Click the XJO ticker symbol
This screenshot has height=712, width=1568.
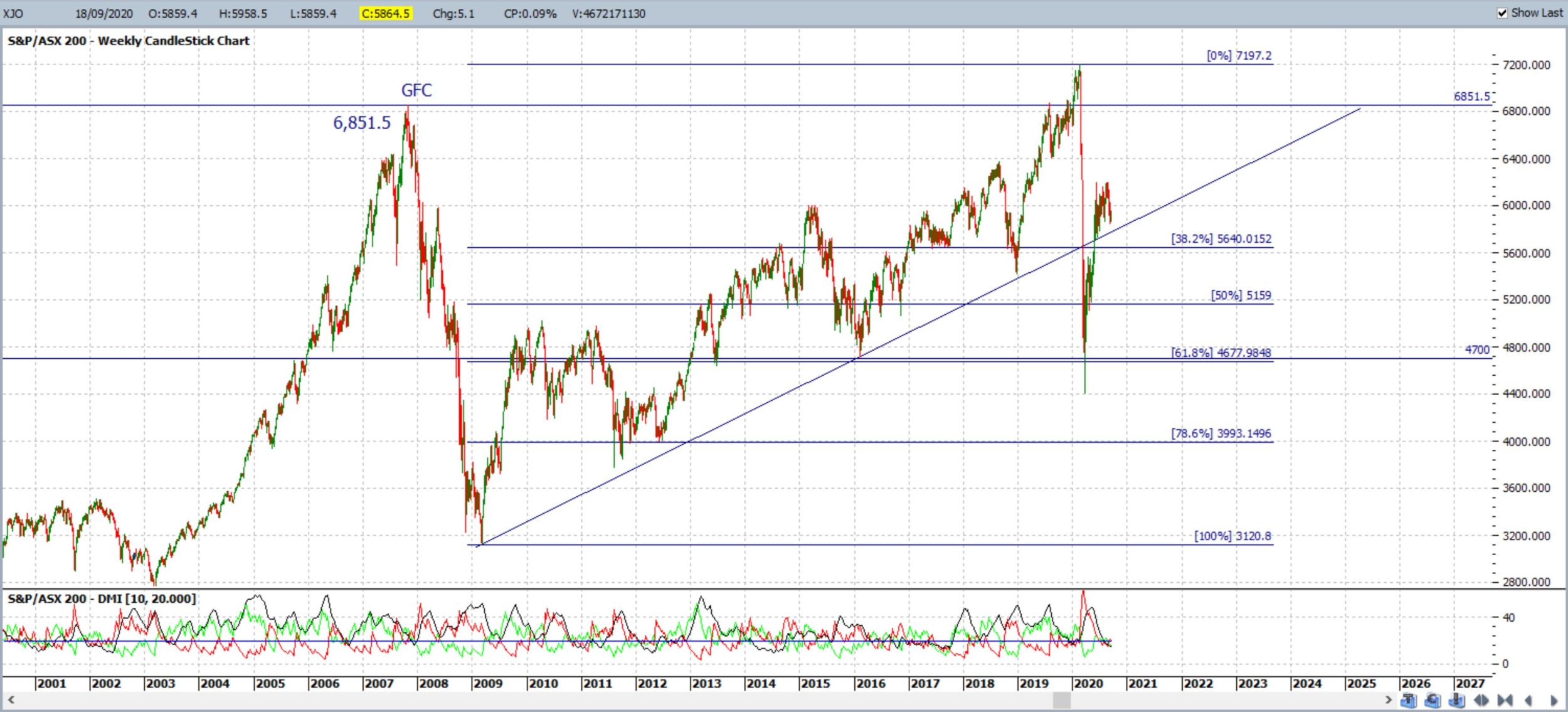point(13,13)
